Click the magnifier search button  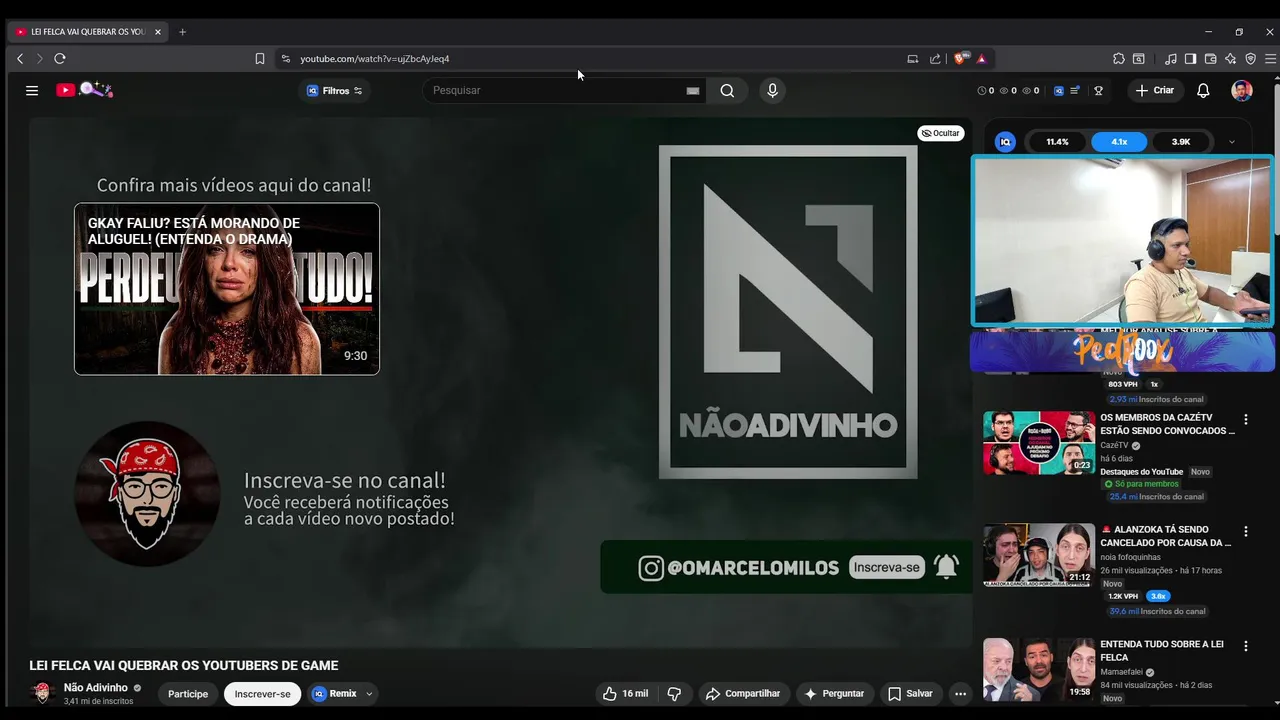pyautogui.click(x=727, y=90)
